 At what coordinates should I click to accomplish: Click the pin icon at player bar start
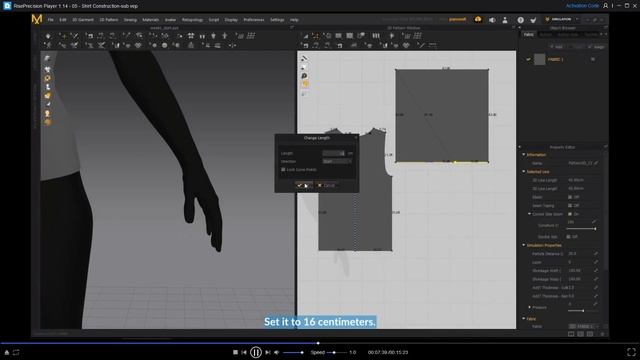pyautogui.click(x=7, y=352)
